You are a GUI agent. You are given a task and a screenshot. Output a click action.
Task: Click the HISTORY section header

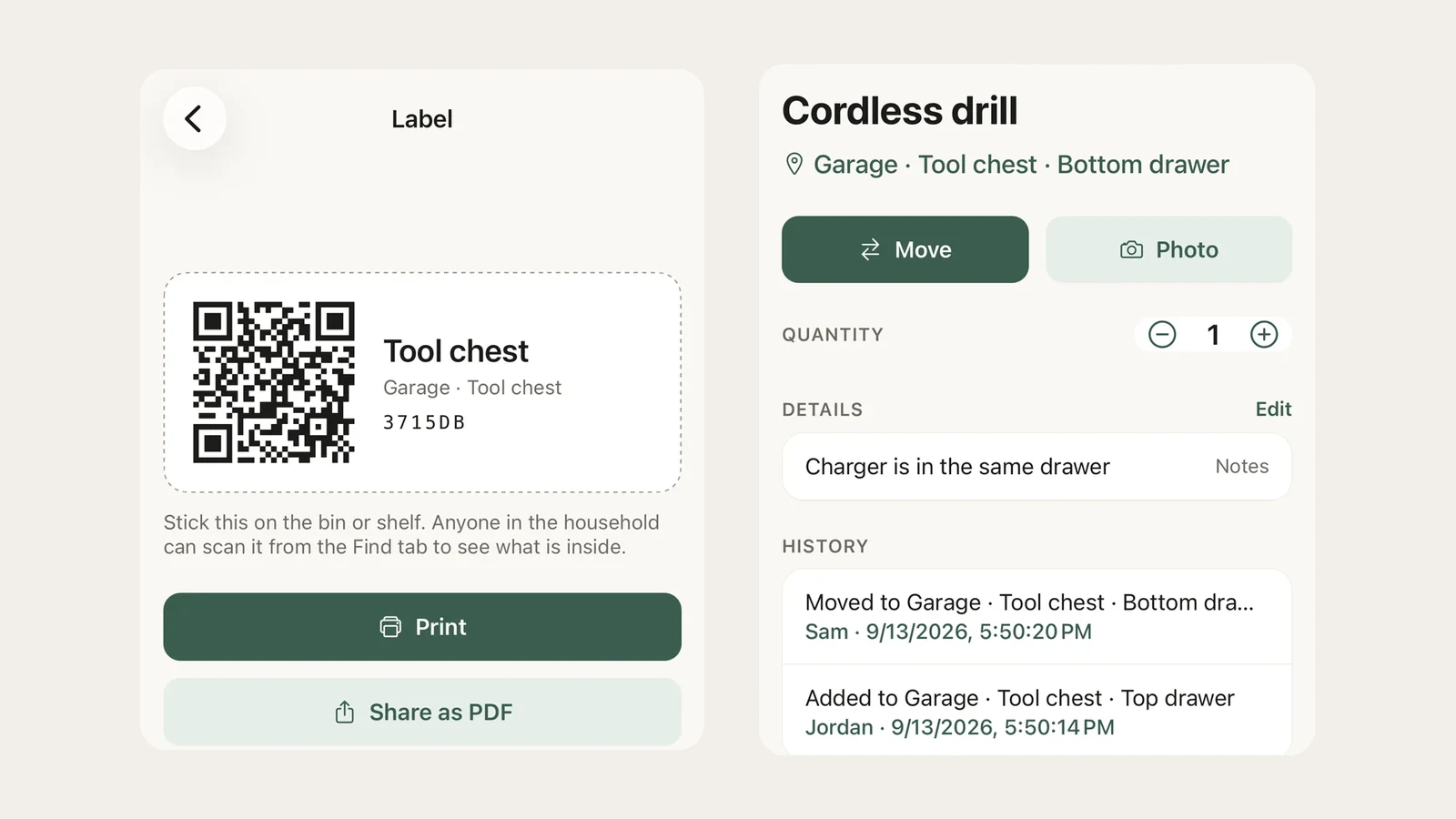(825, 546)
